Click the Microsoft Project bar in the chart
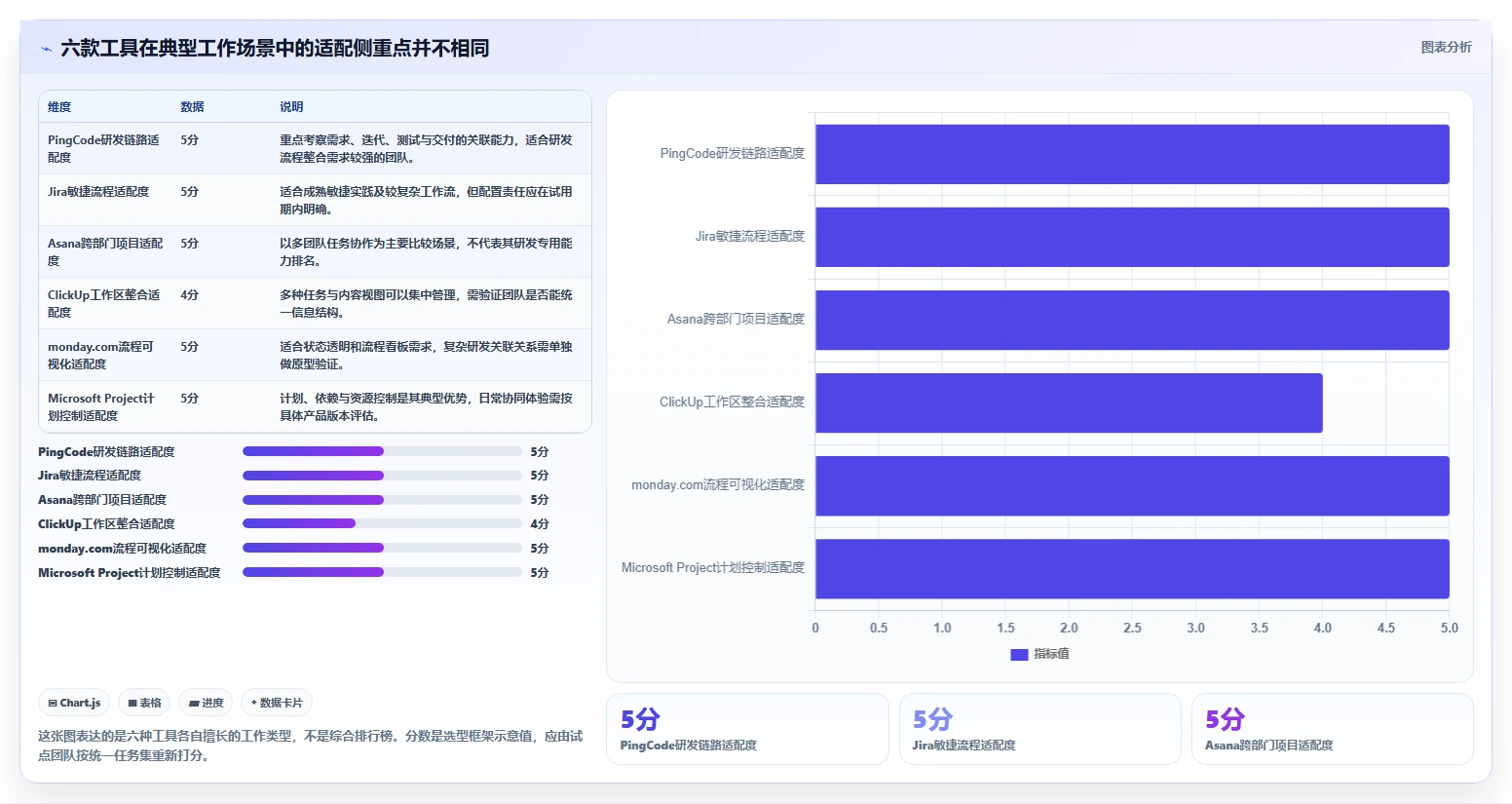The height and width of the screenshot is (804, 1512). pos(1132,568)
